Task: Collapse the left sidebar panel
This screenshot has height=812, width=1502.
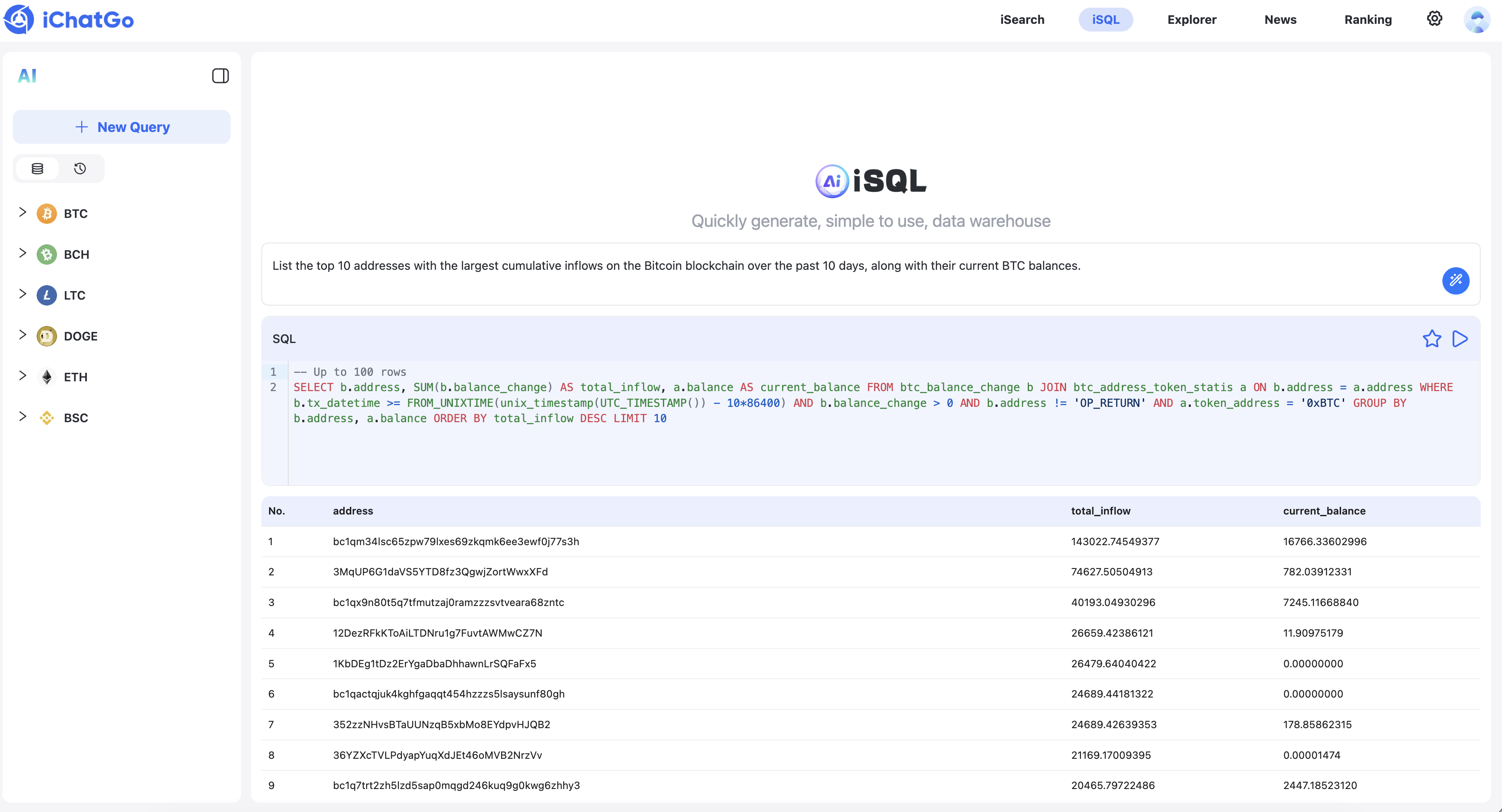Action: click(x=221, y=75)
